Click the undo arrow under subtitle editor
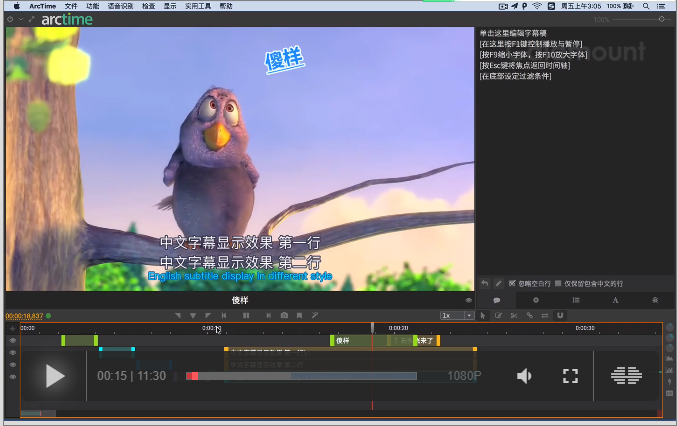Screen dimensions: 678x426 click(x=485, y=284)
